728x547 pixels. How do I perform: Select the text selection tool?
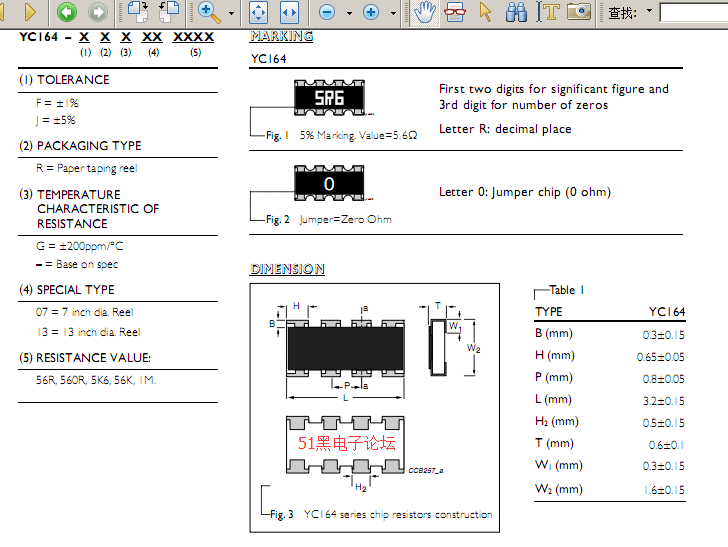tap(548, 12)
